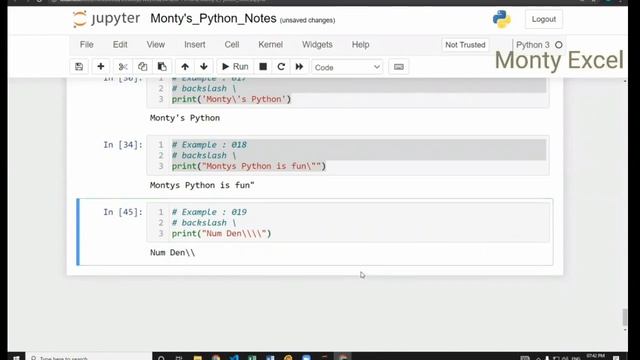Screen dimensions: 640x360
Task: Interrupt the kernel with stop icon
Action: (x=263, y=67)
